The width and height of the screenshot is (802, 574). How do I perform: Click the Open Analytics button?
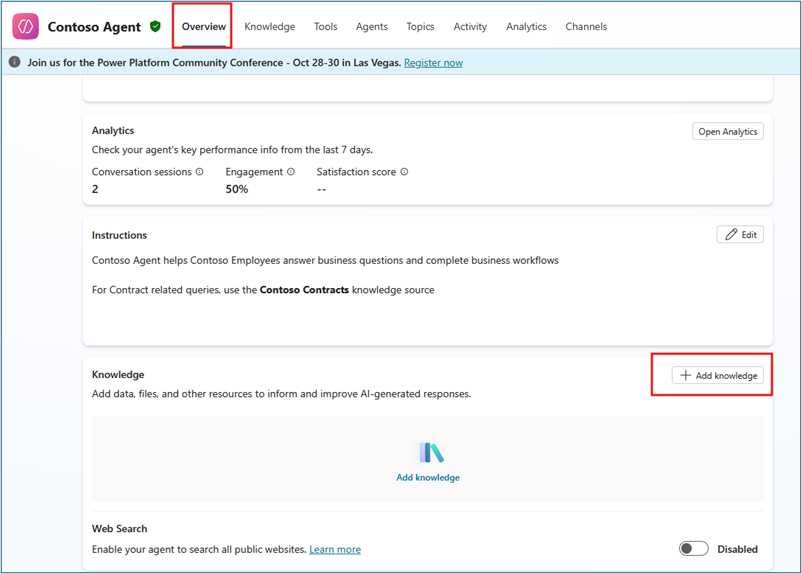pyautogui.click(x=727, y=131)
